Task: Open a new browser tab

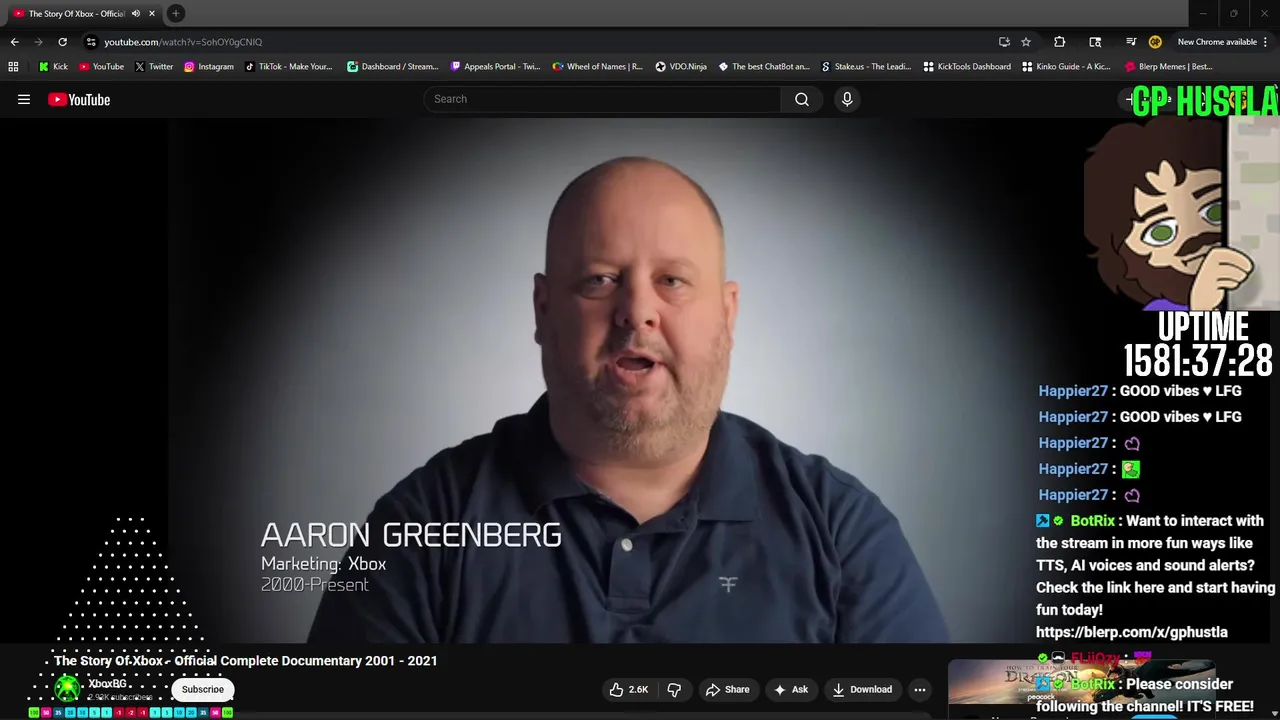Action: coord(176,13)
